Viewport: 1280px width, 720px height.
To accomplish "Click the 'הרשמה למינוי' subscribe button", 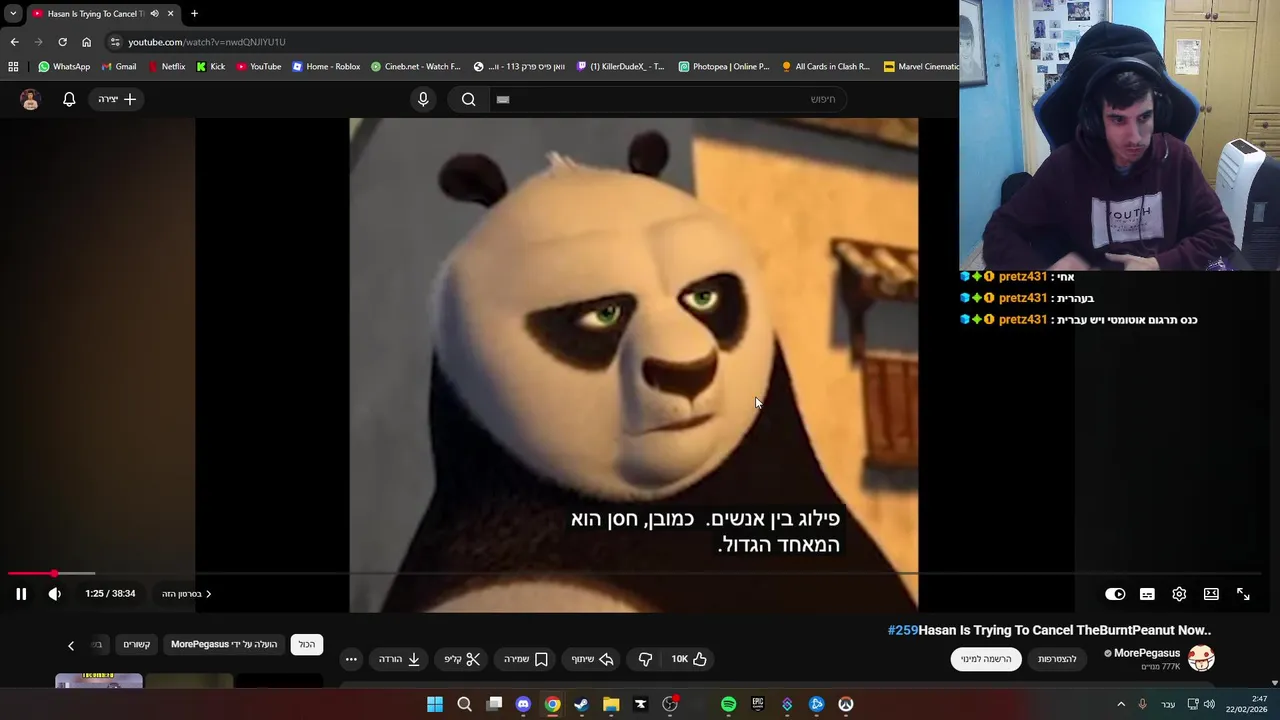I will pos(986,659).
